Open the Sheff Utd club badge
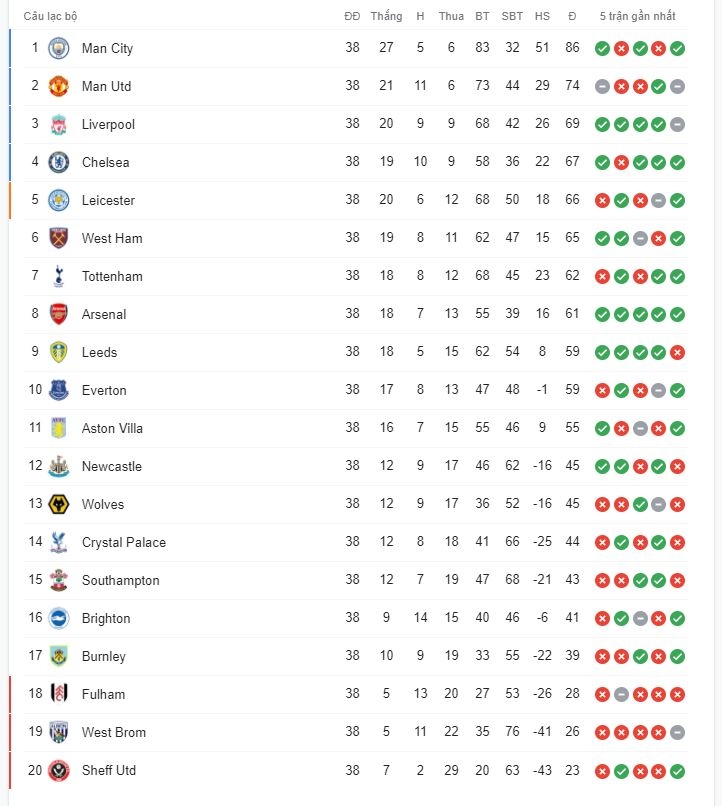This screenshot has height=806, width=722. pyautogui.click(x=59, y=771)
